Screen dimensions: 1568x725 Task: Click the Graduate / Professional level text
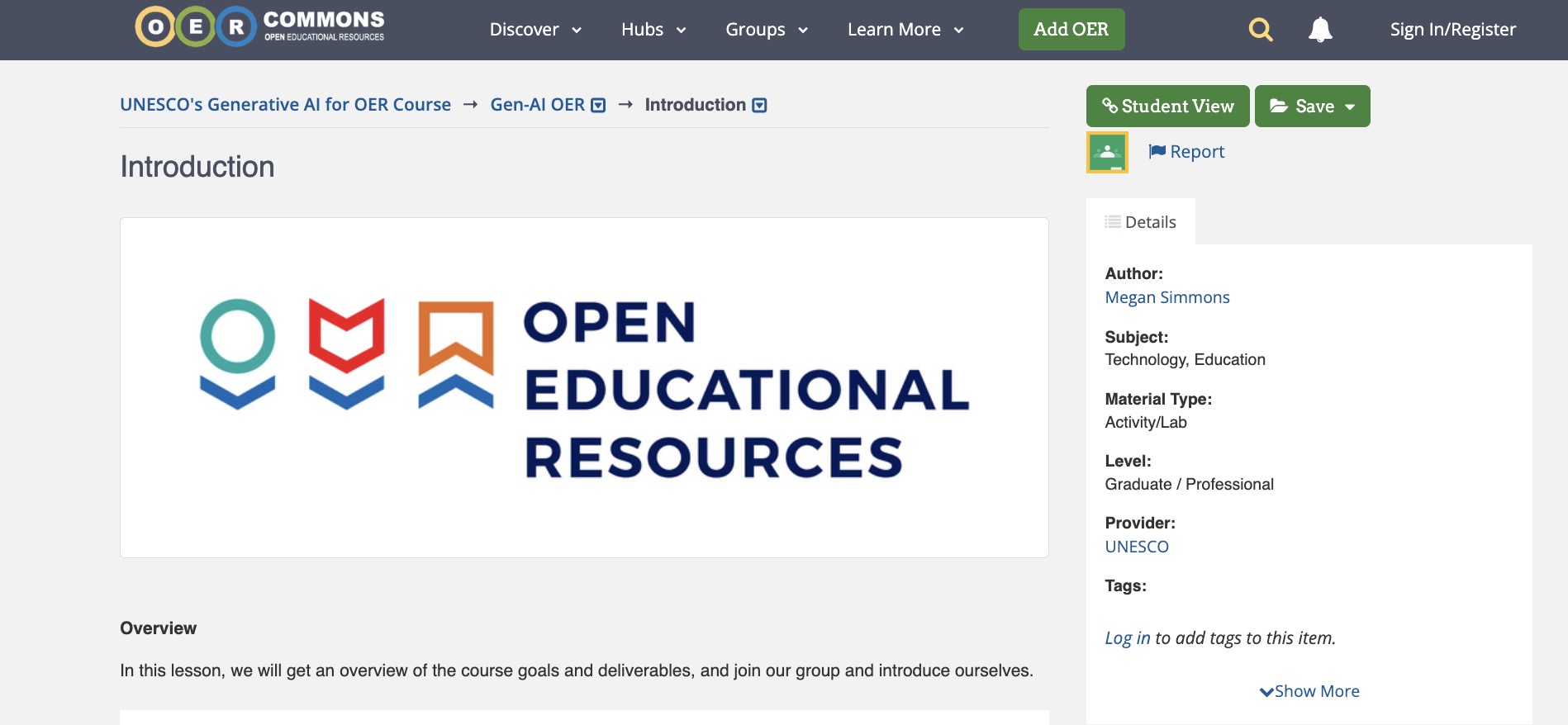[1189, 485]
